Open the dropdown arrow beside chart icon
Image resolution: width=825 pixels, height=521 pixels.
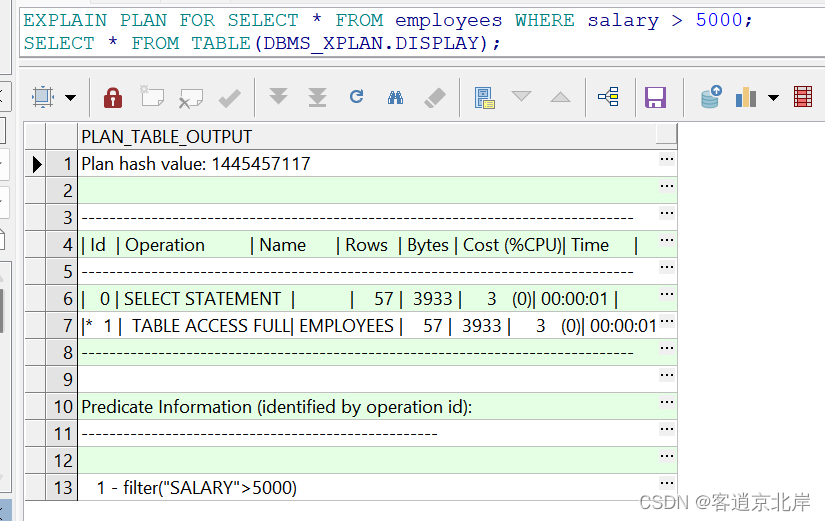point(773,97)
